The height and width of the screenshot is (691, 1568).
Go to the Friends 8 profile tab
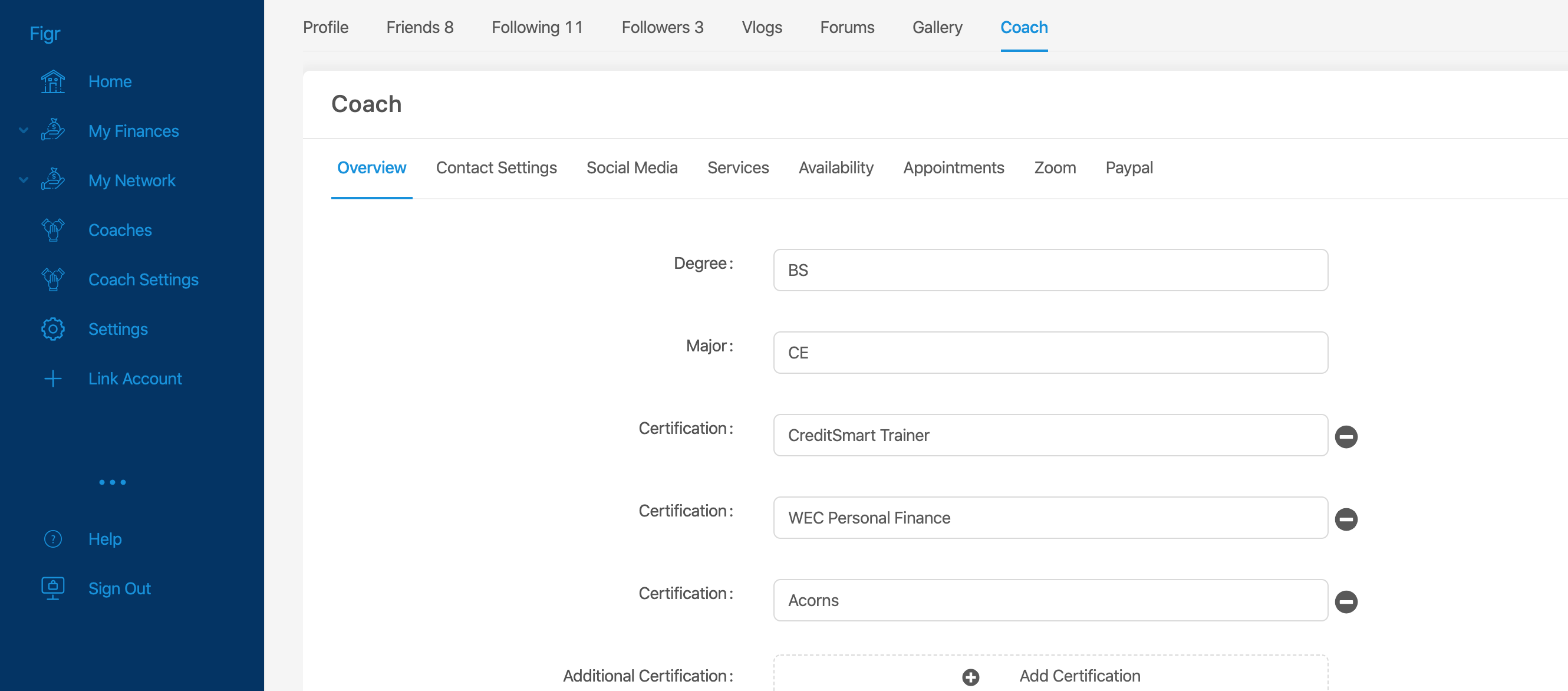click(x=419, y=27)
